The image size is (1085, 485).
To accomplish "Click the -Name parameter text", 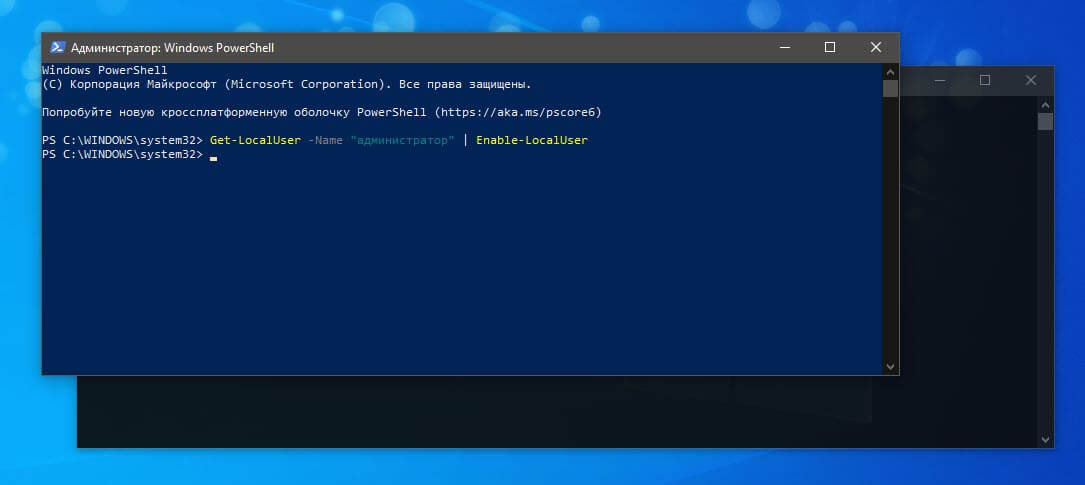I will [325, 140].
